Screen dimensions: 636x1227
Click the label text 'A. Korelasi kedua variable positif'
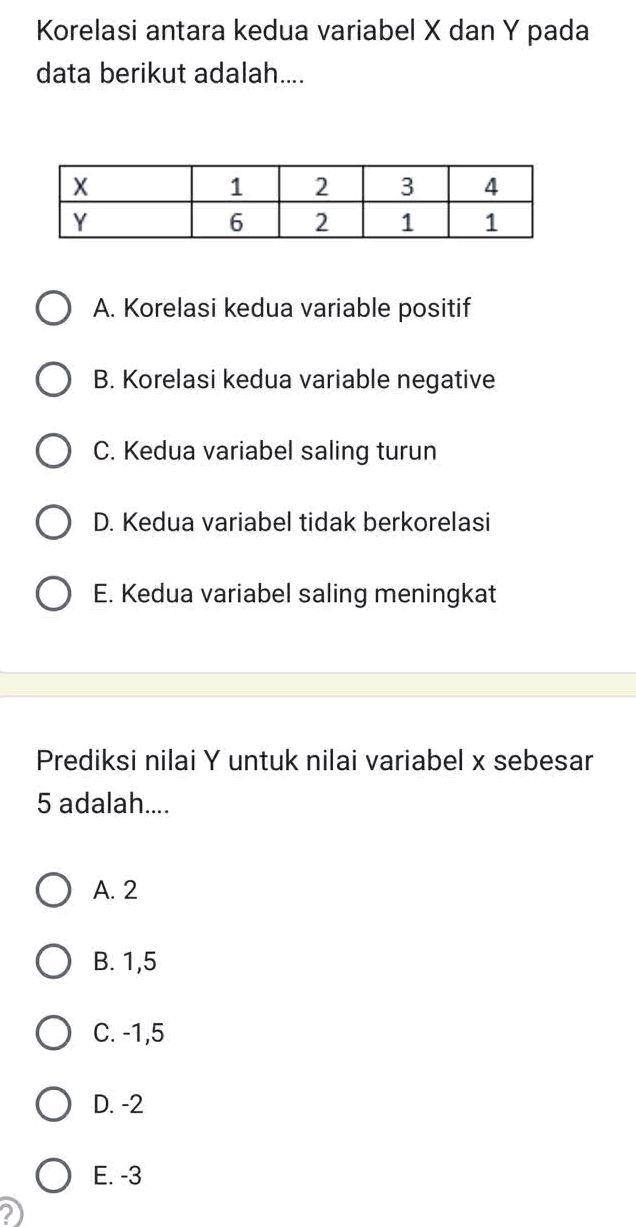[283, 307]
